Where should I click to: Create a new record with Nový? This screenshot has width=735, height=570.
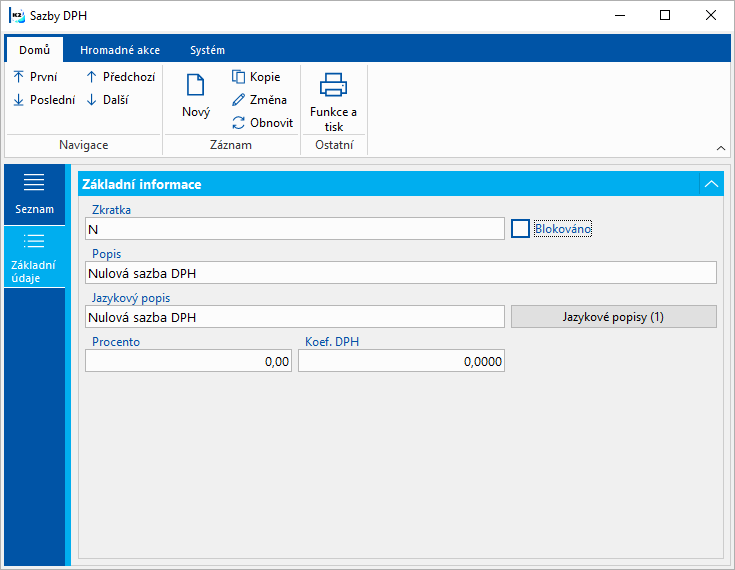(x=196, y=96)
